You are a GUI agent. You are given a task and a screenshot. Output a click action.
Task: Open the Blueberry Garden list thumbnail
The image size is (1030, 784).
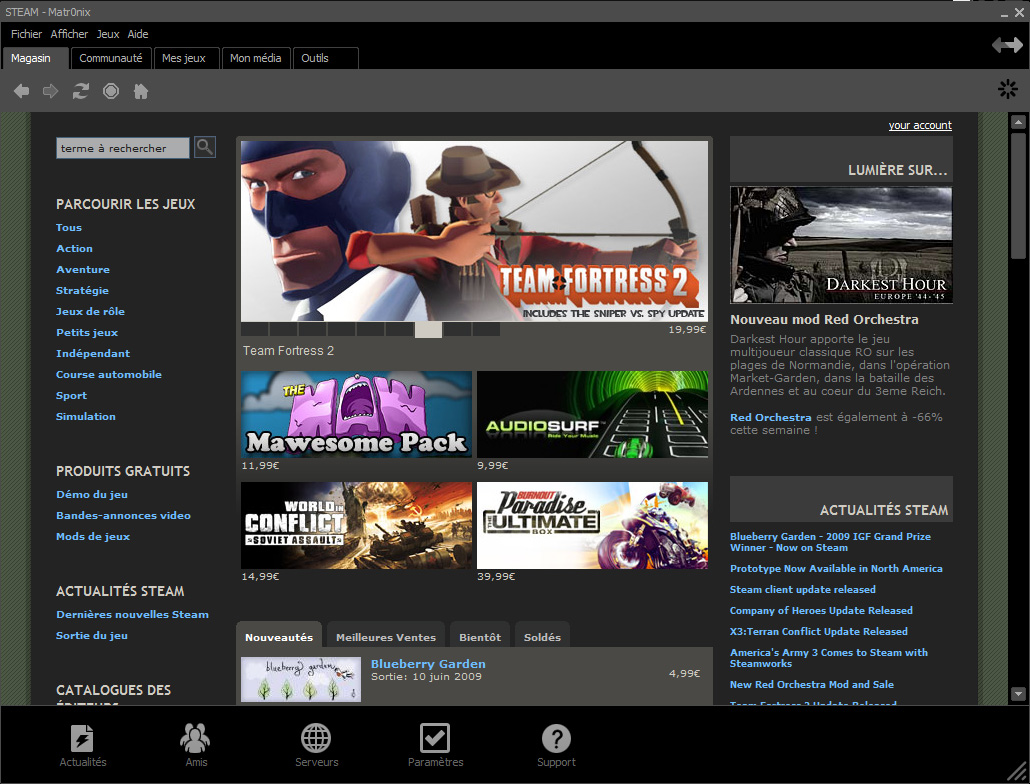point(301,679)
